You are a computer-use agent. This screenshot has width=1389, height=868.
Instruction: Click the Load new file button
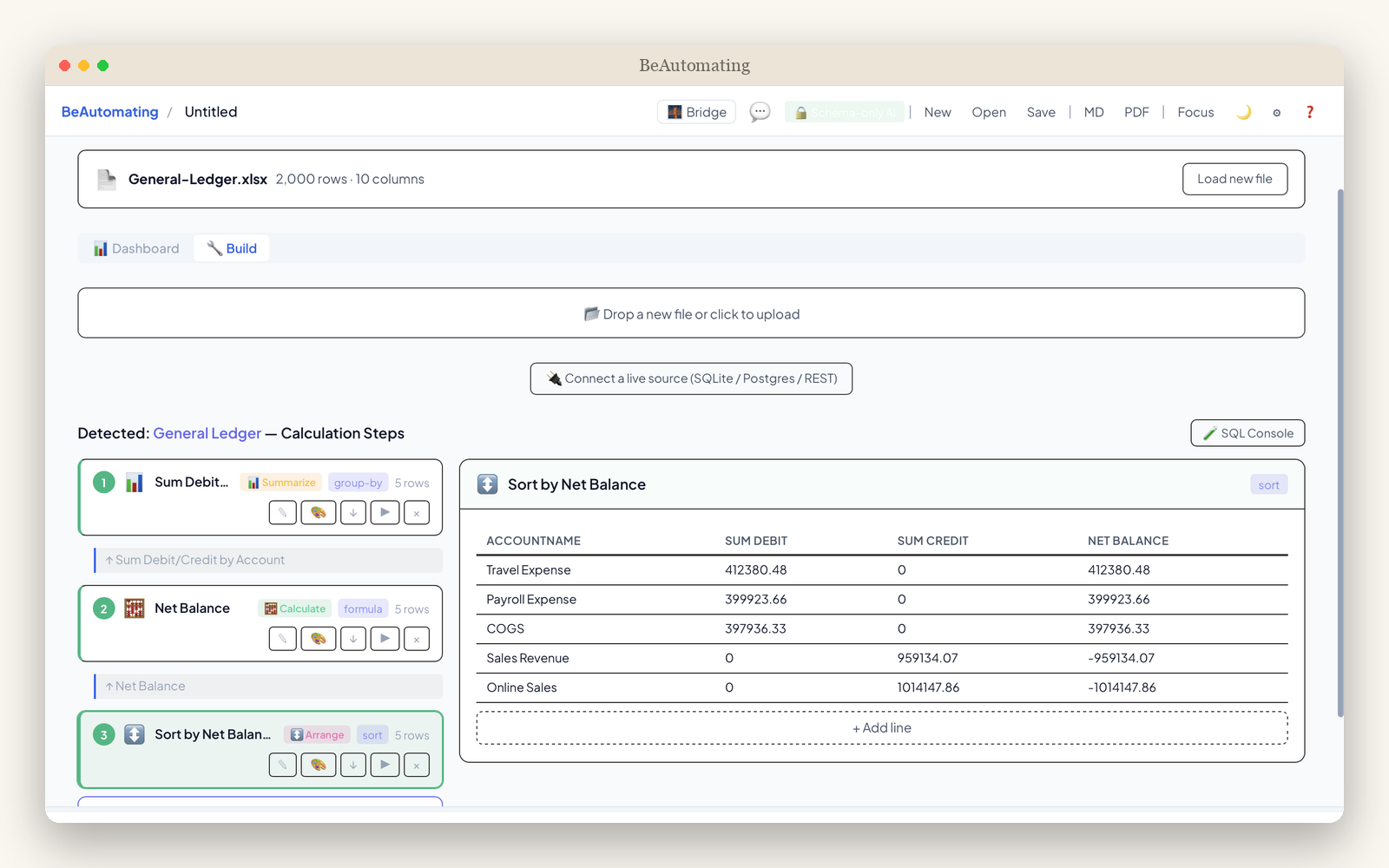click(x=1234, y=179)
